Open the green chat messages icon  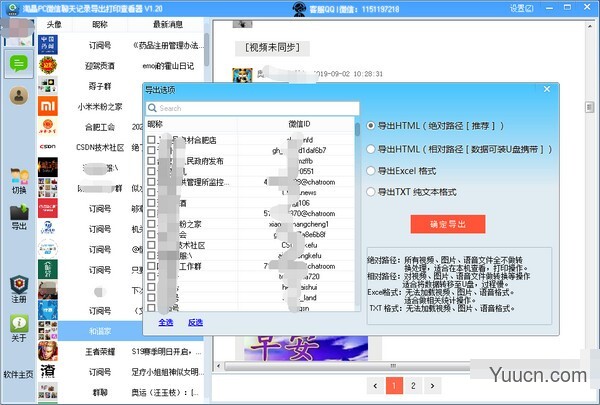pos(19,64)
